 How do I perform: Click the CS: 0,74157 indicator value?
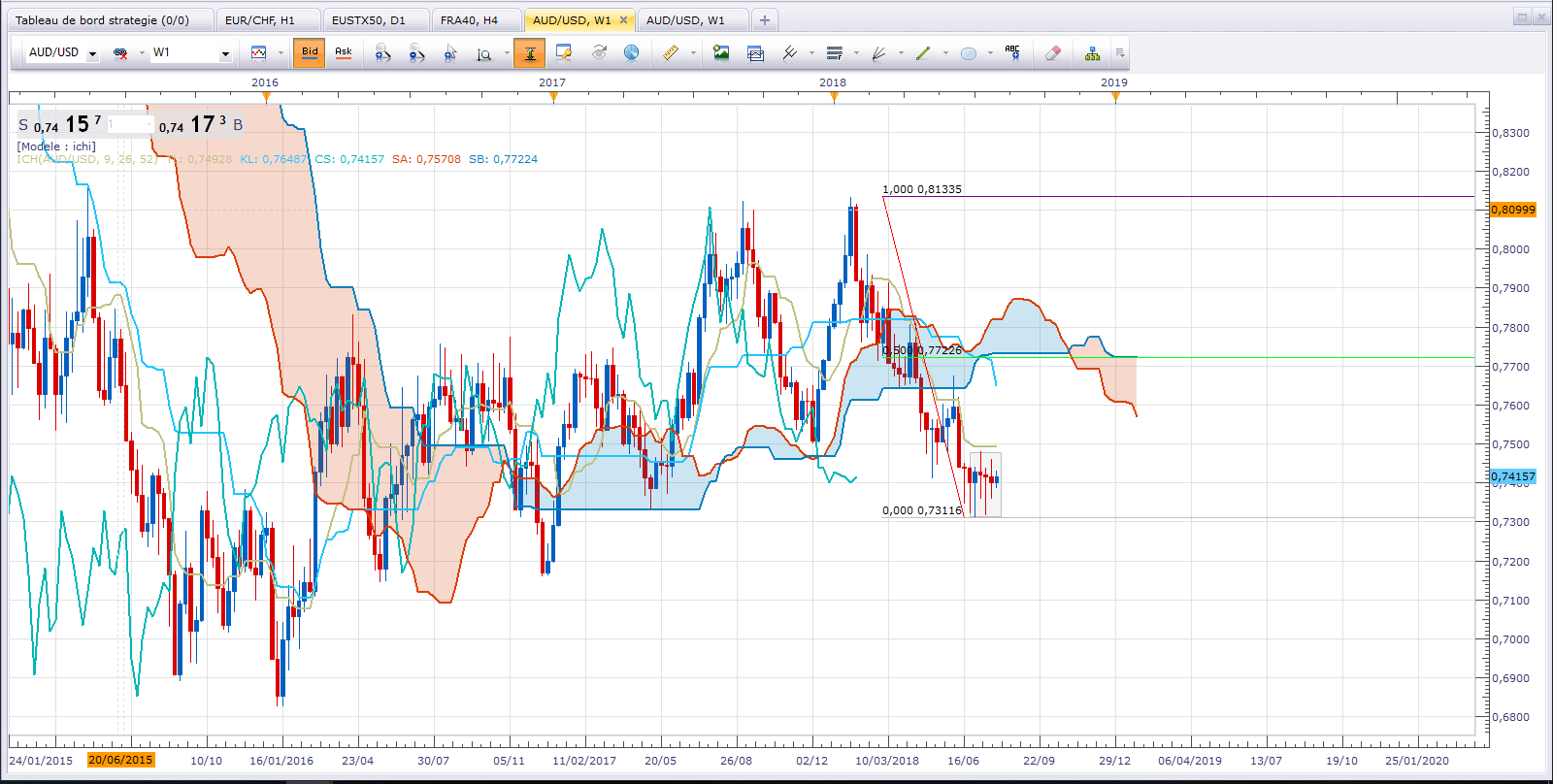tap(349, 159)
